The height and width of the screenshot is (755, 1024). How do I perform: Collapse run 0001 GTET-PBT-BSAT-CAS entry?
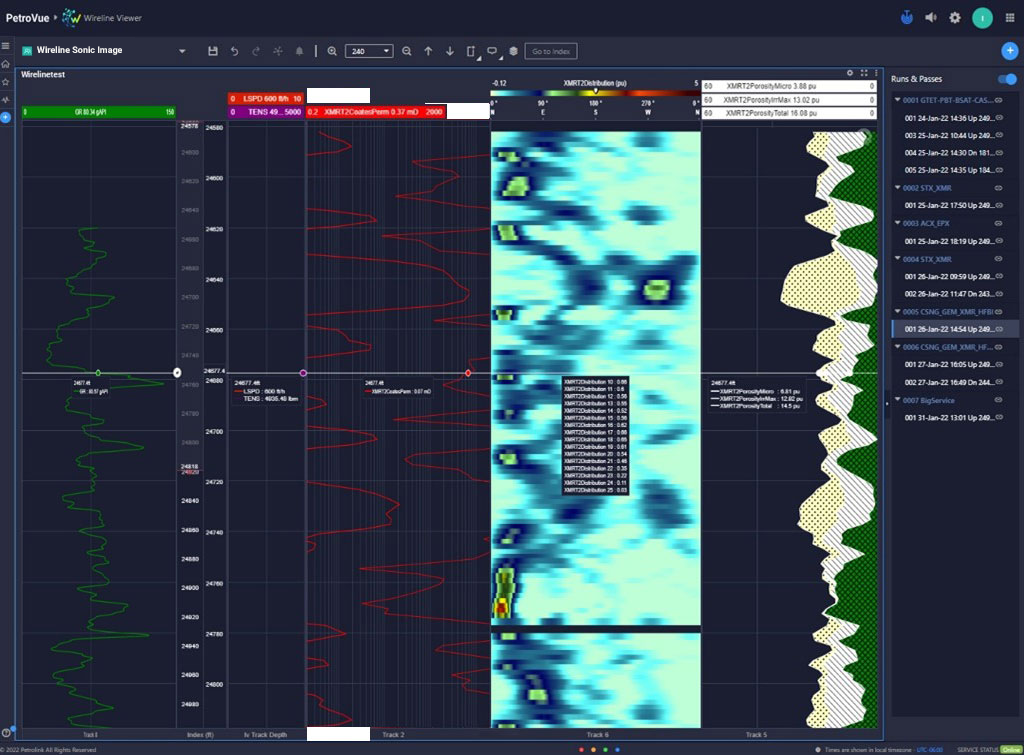coord(896,99)
